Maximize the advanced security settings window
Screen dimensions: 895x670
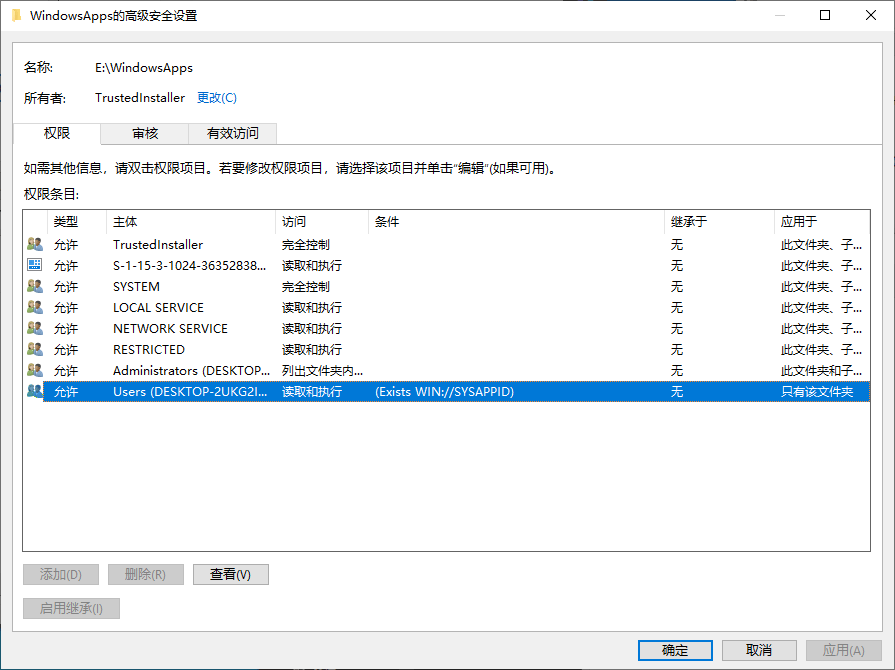pyautogui.click(x=825, y=15)
